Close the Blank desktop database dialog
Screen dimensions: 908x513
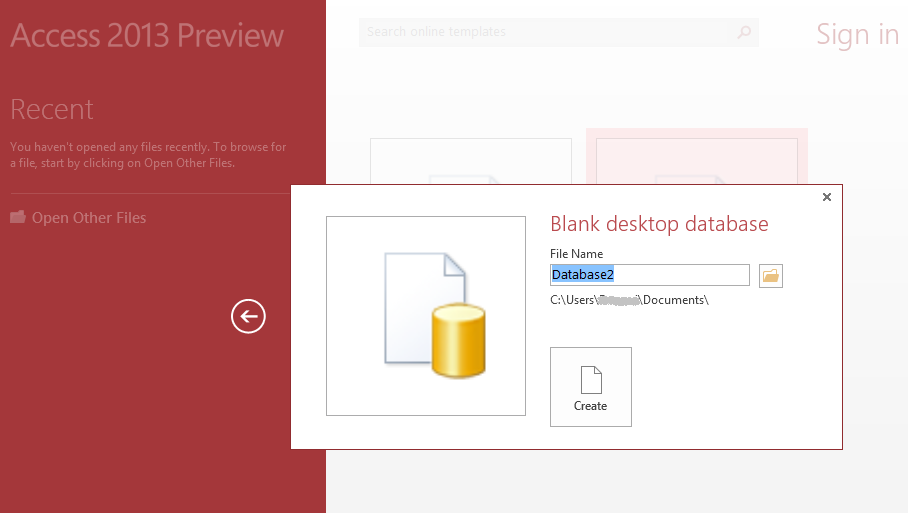click(x=827, y=197)
